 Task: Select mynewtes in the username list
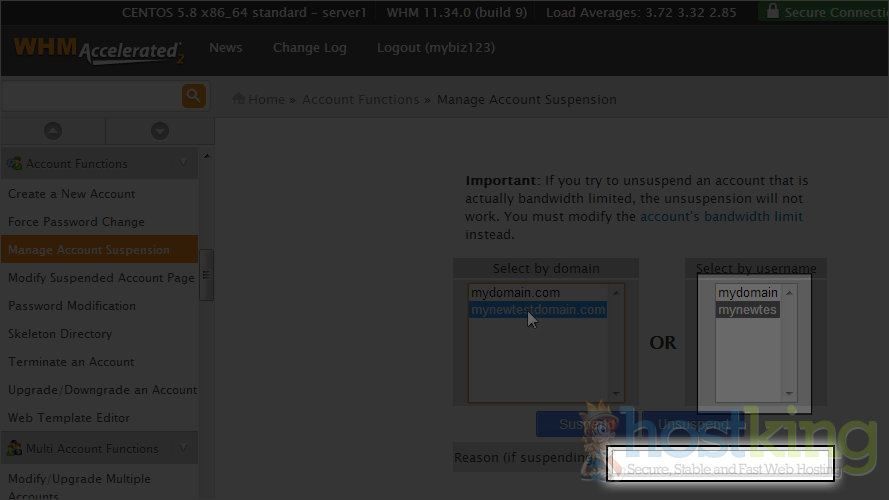(x=747, y=310)
